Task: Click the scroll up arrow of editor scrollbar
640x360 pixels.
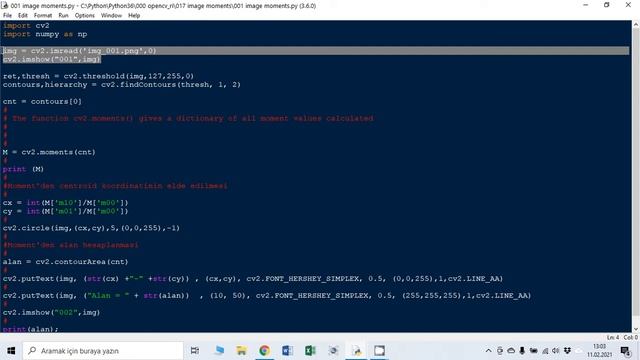Action: (x=636, y=24)
